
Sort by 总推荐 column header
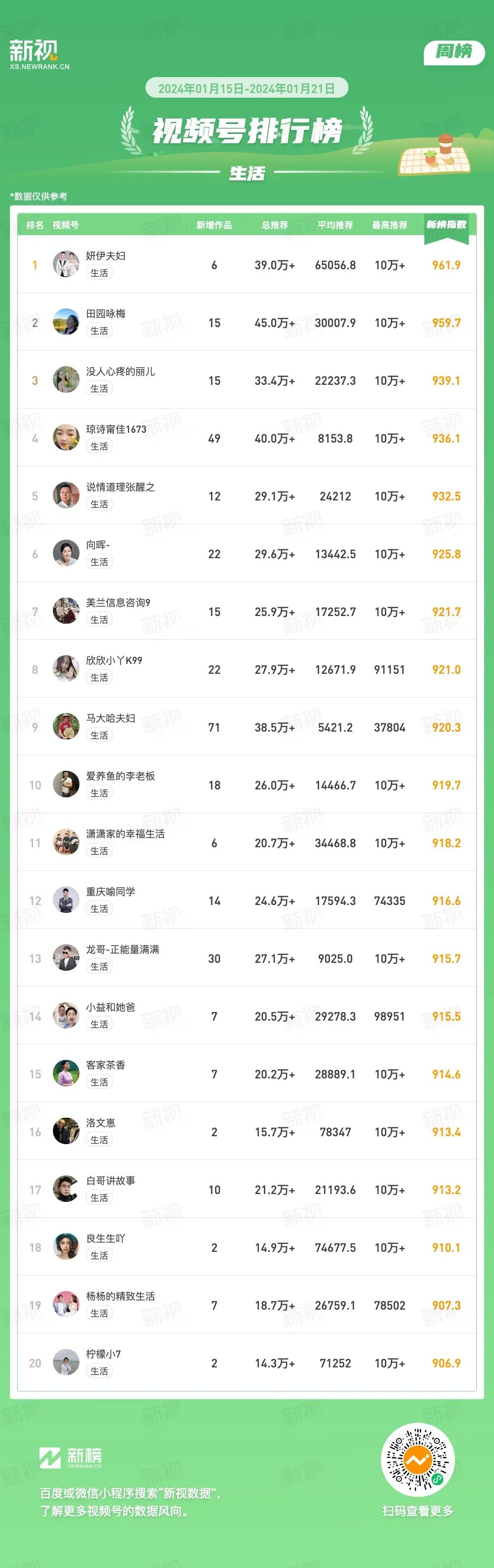[x=274, y=225]
